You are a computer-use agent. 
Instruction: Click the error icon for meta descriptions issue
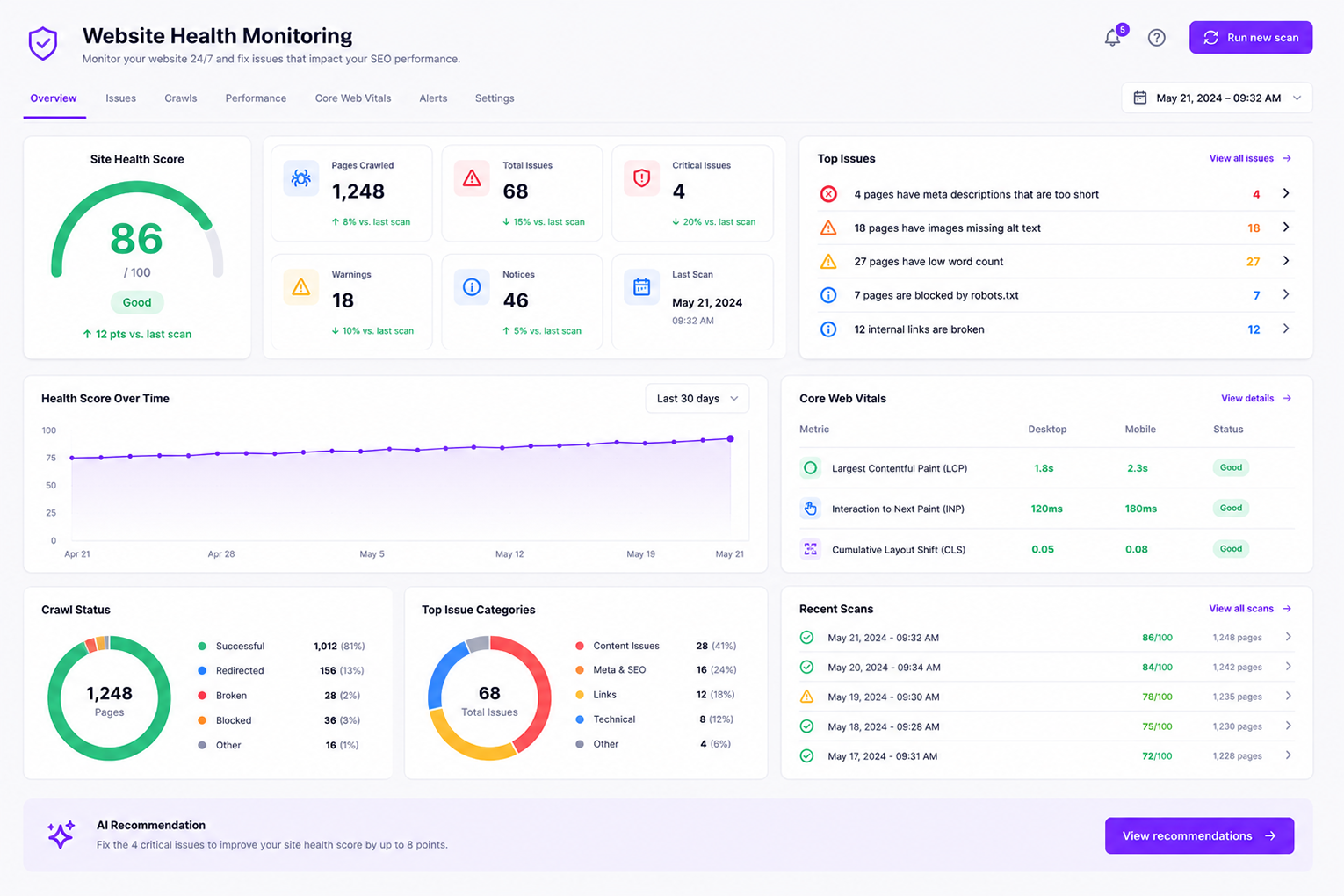coord(828,194)
